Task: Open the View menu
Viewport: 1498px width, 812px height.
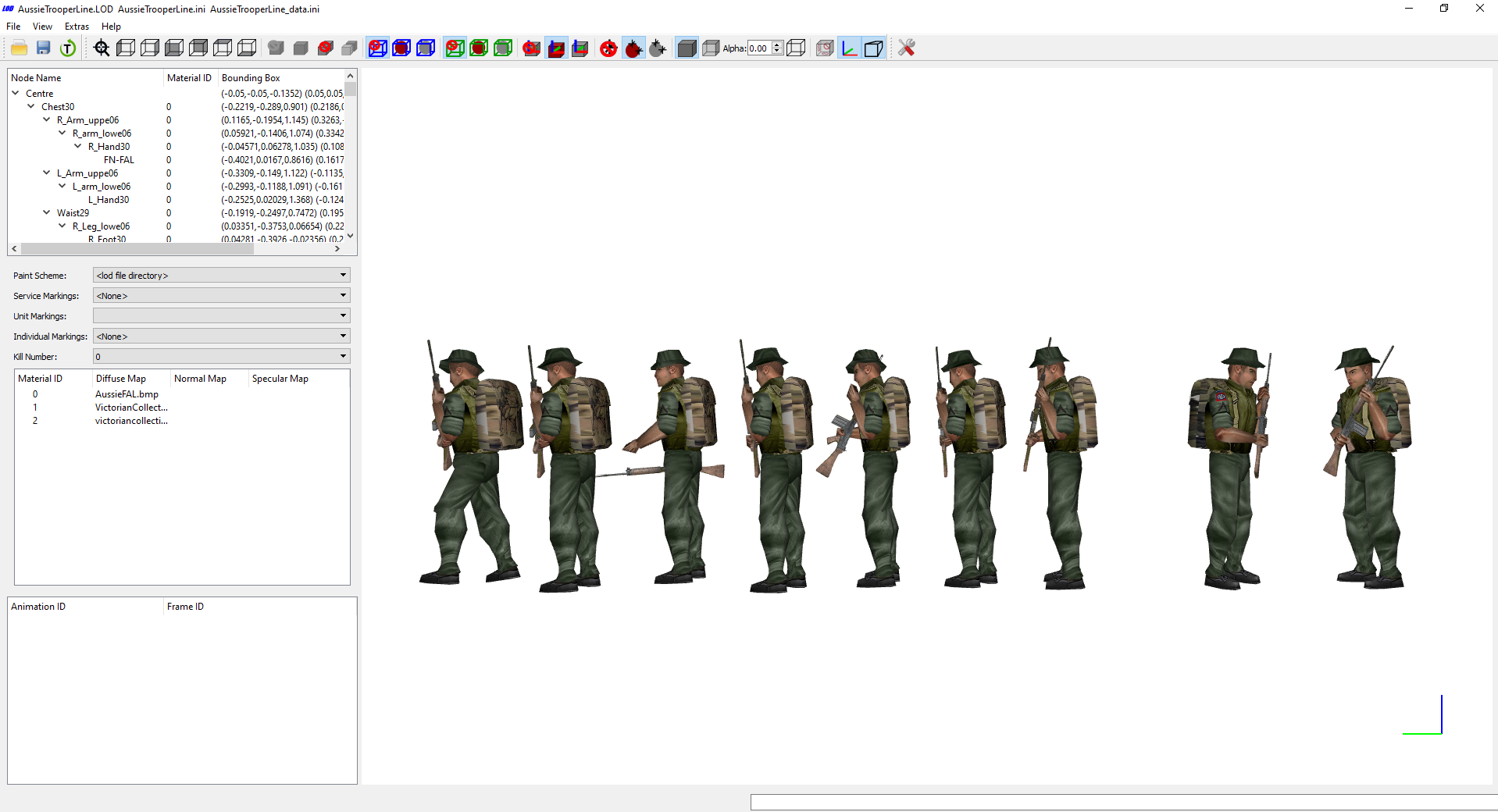Action: pos(42,27)
